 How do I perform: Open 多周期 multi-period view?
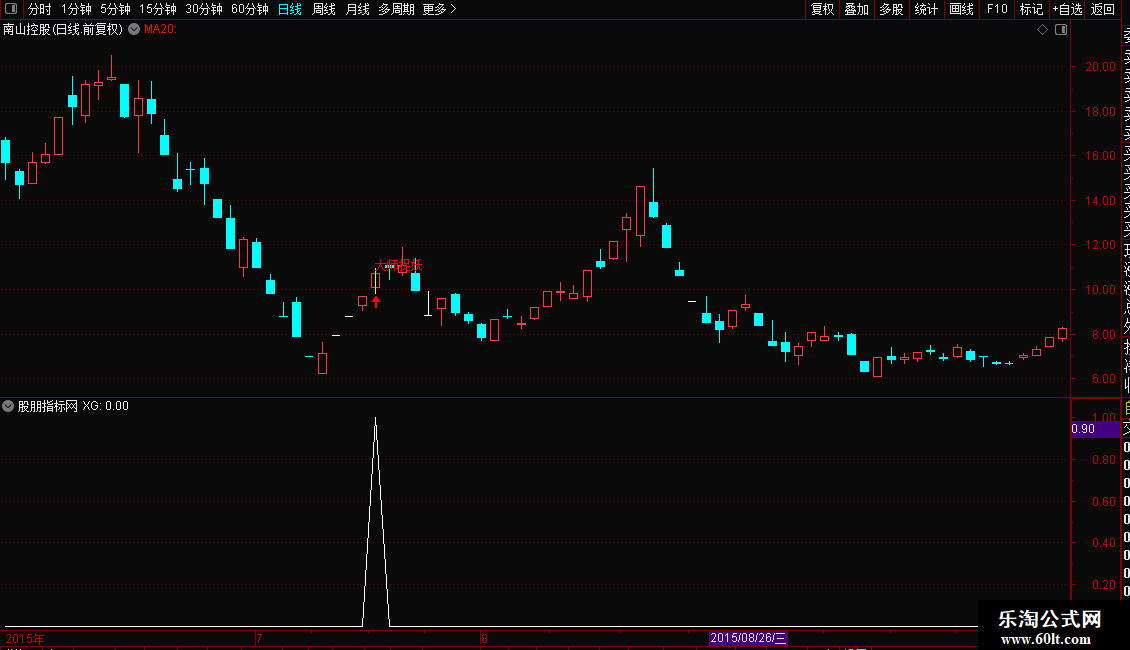pyautogui.click(x=396, y=9)
